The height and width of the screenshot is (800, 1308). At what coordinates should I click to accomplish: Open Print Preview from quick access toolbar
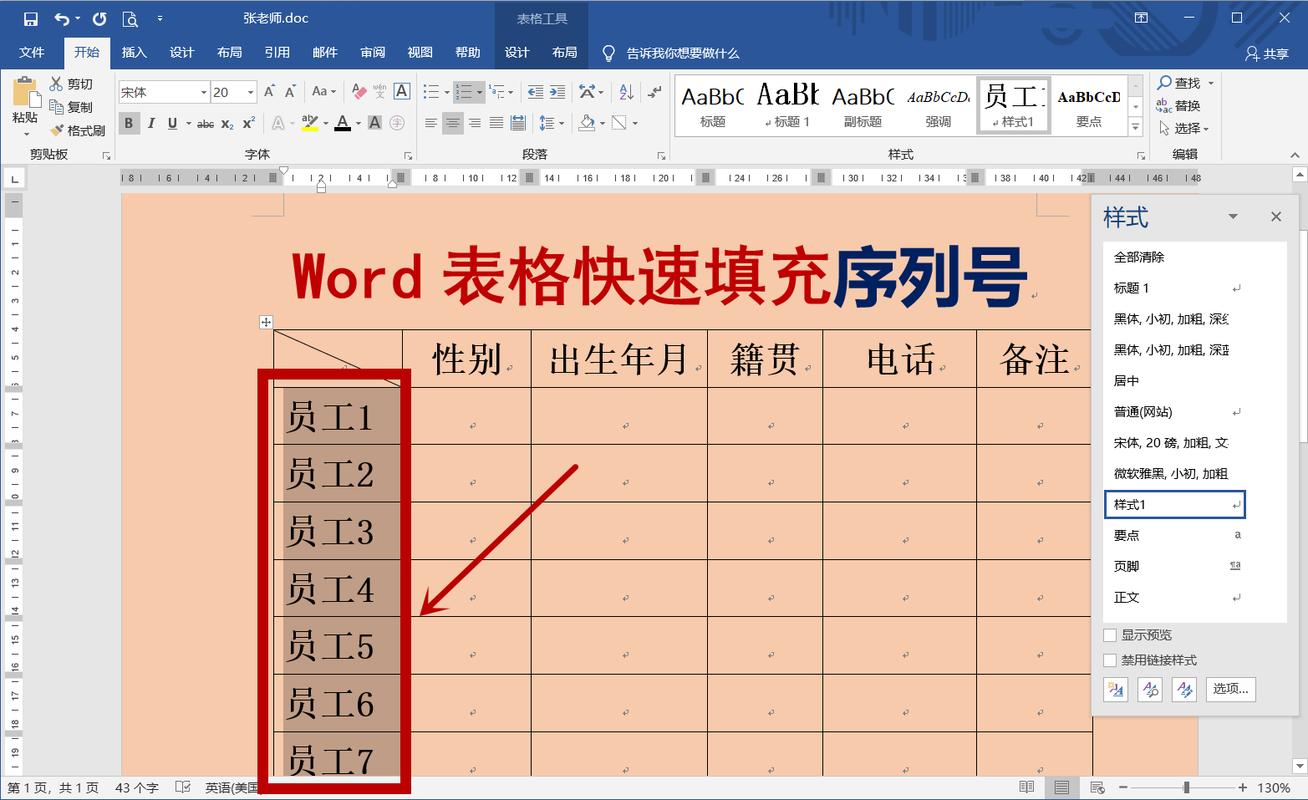click(130, 19)
